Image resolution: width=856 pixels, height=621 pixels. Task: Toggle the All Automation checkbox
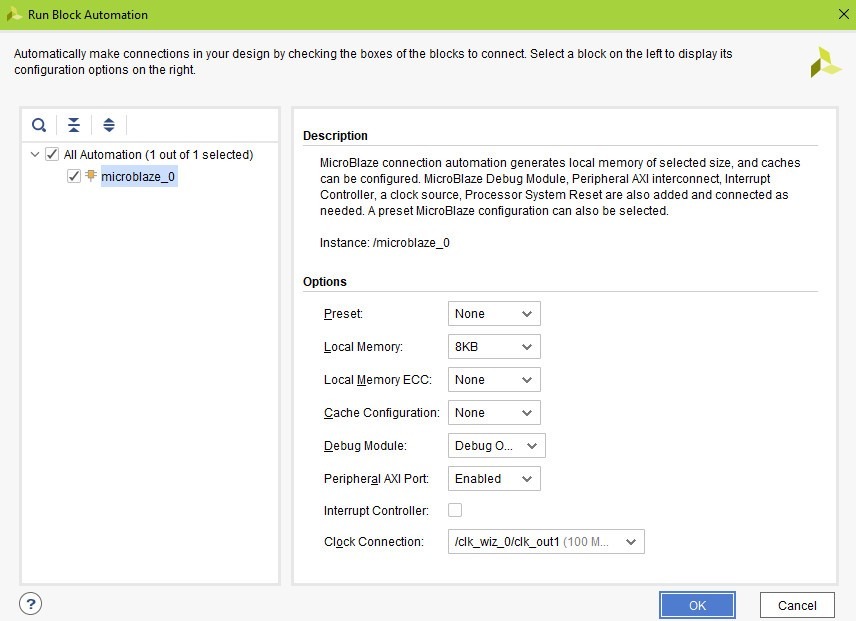point(52,155)
